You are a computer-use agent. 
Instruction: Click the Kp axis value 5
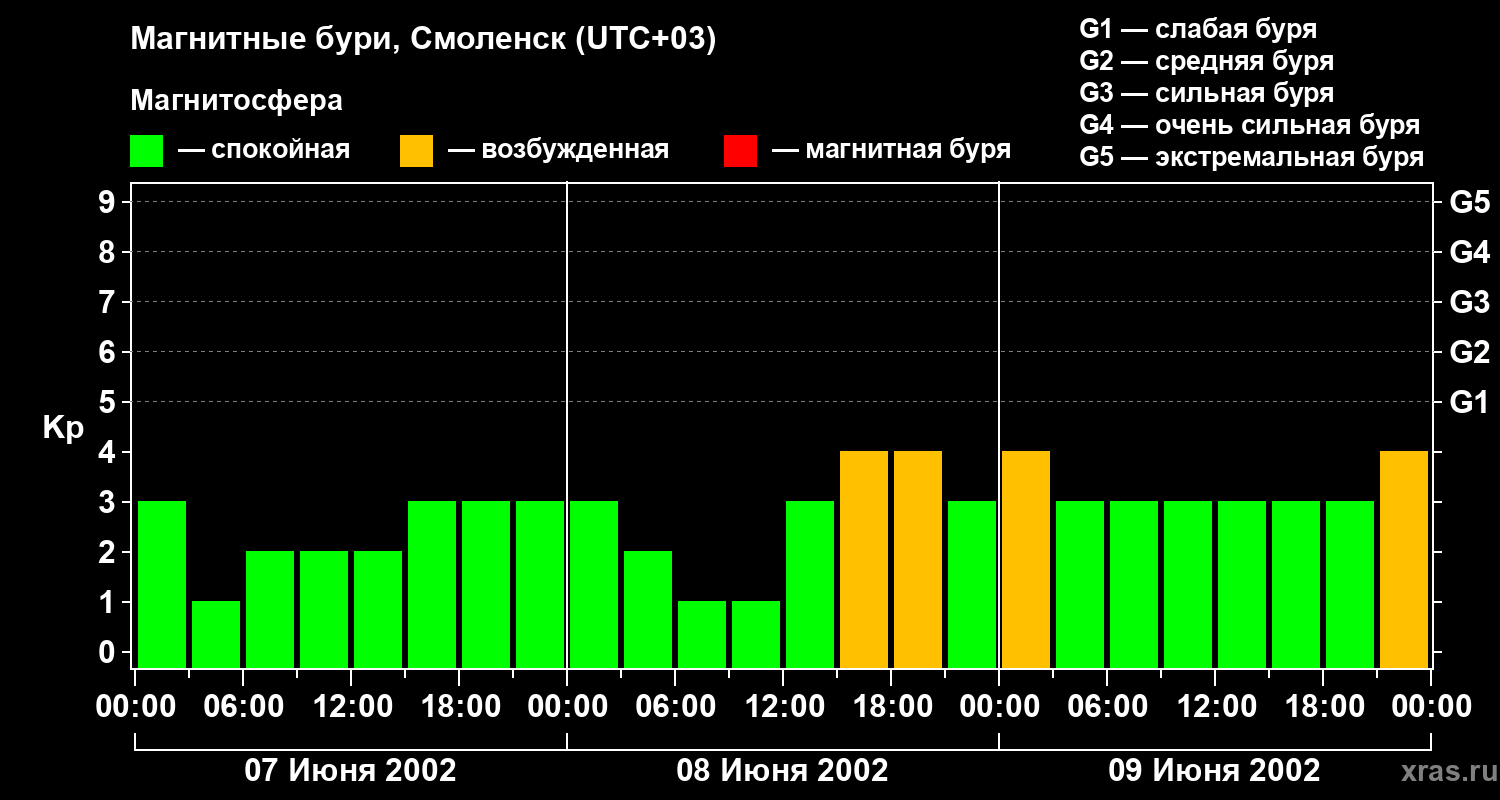[x=109, y=402]
